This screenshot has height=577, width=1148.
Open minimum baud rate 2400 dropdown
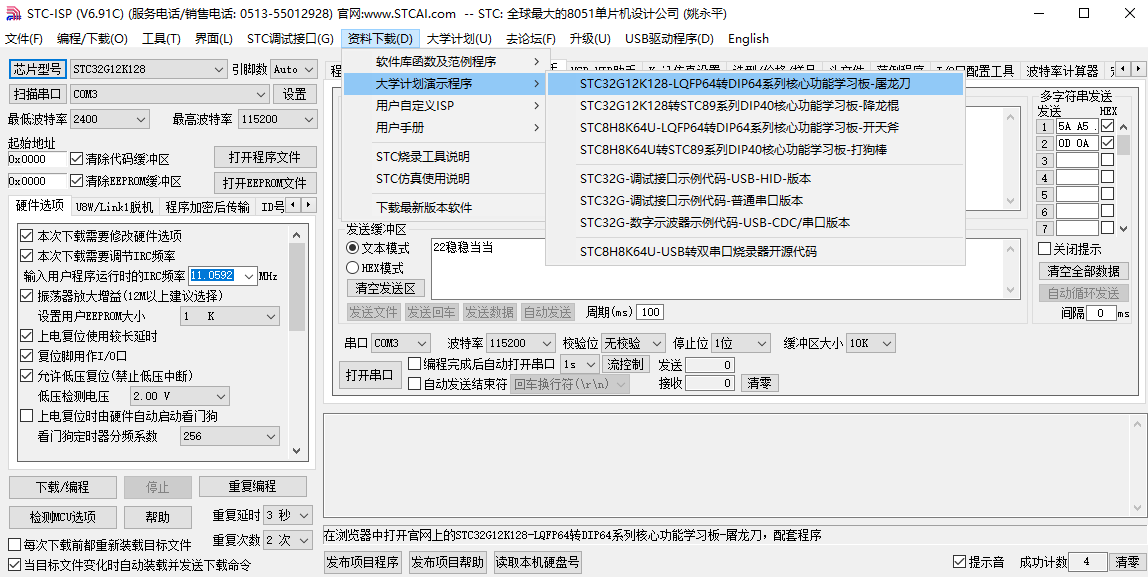pos(110,119)
